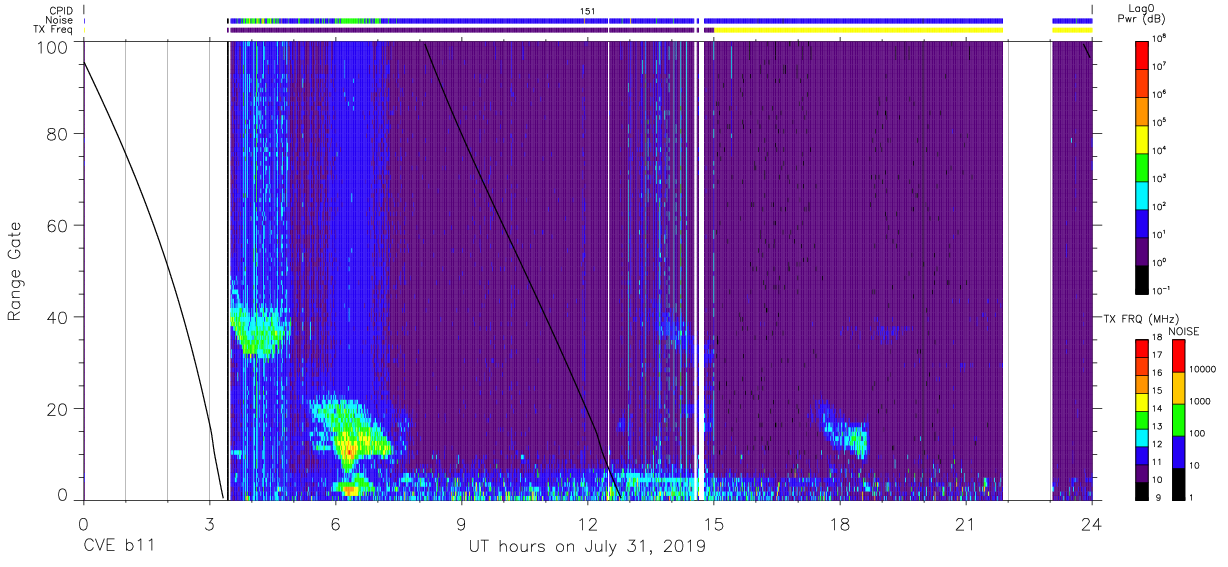The image size is (1228, 567).
Task: Click the 15 hour tick label
Action: (713, 523)
